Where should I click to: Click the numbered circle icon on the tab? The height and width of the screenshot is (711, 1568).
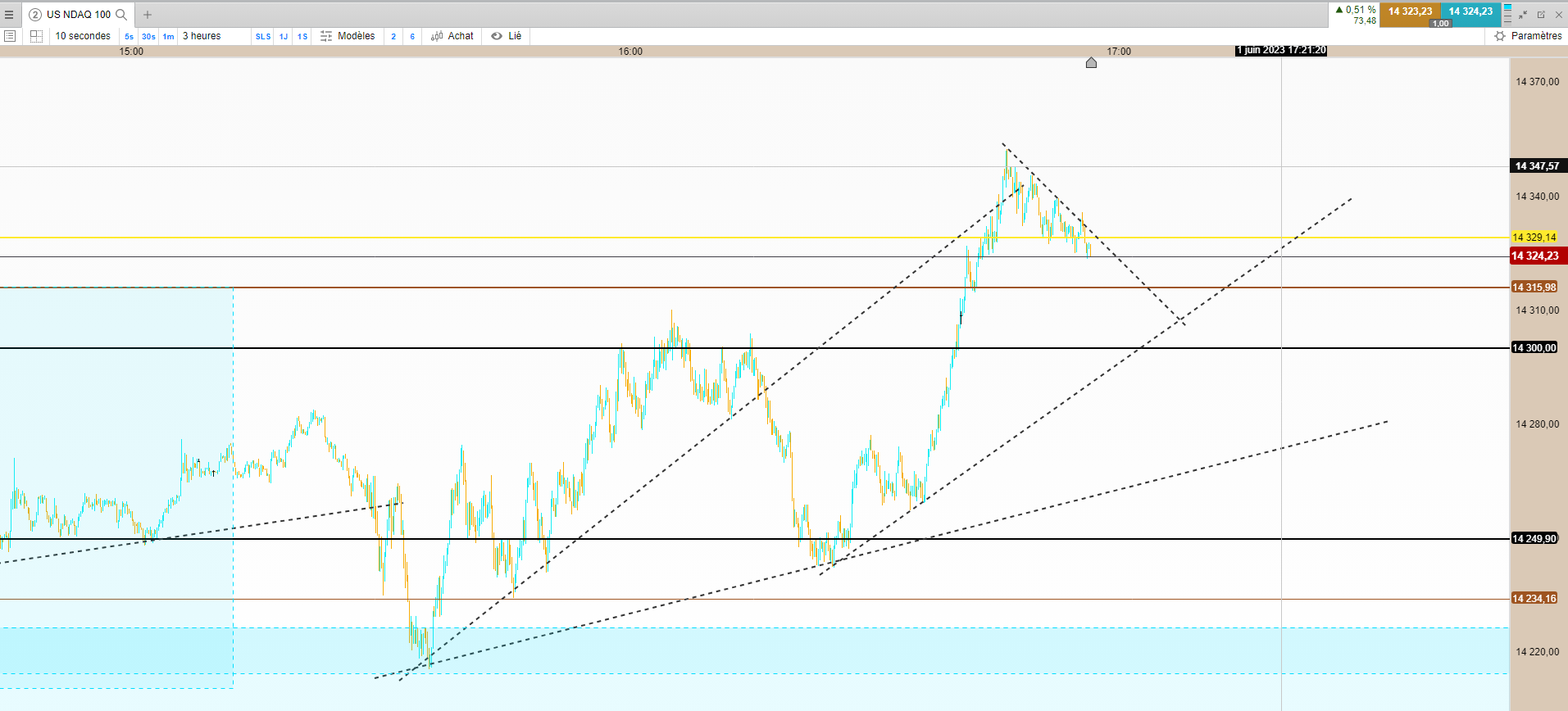[x=35, y=14]
